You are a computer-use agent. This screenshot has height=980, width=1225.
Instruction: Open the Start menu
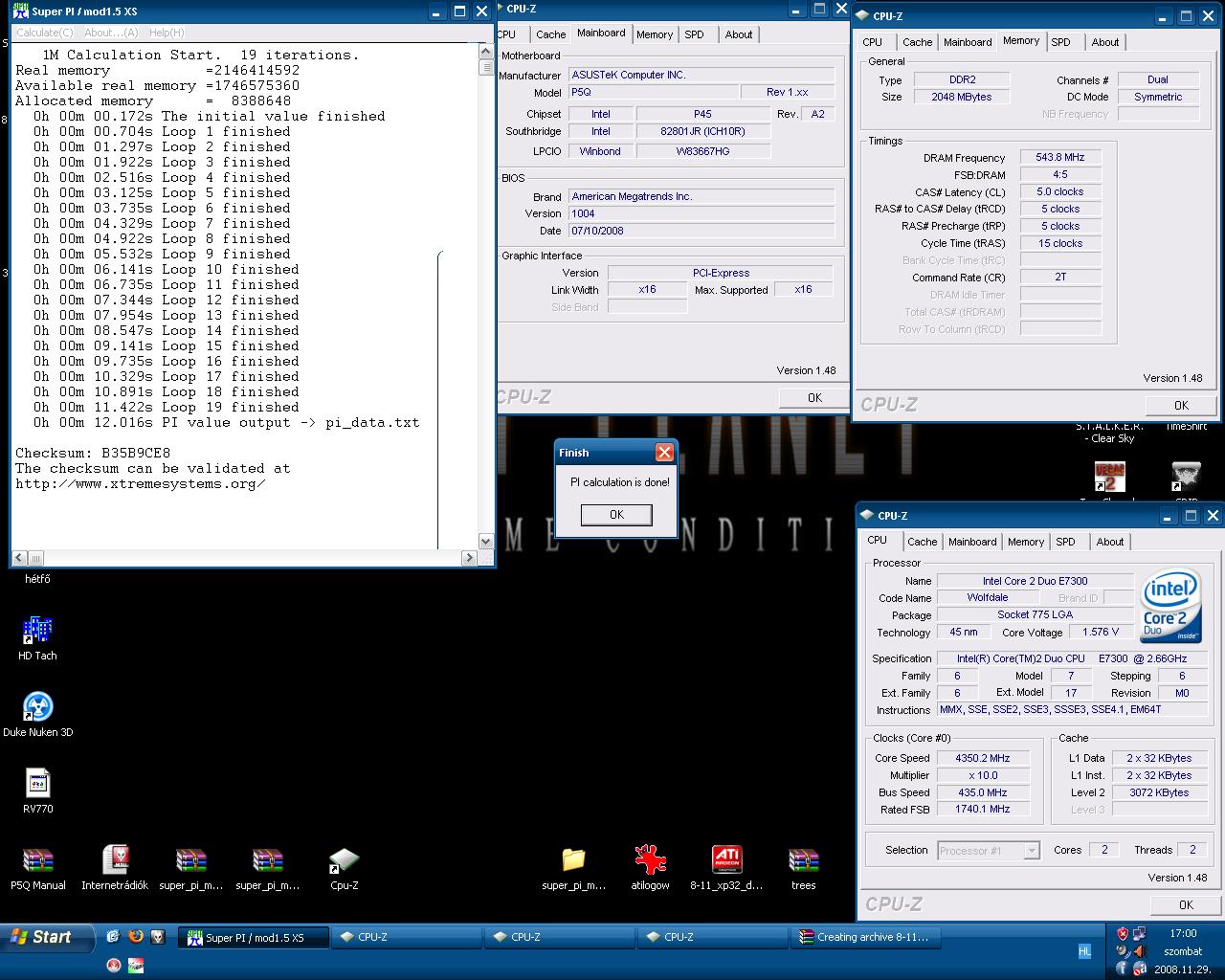48,937
